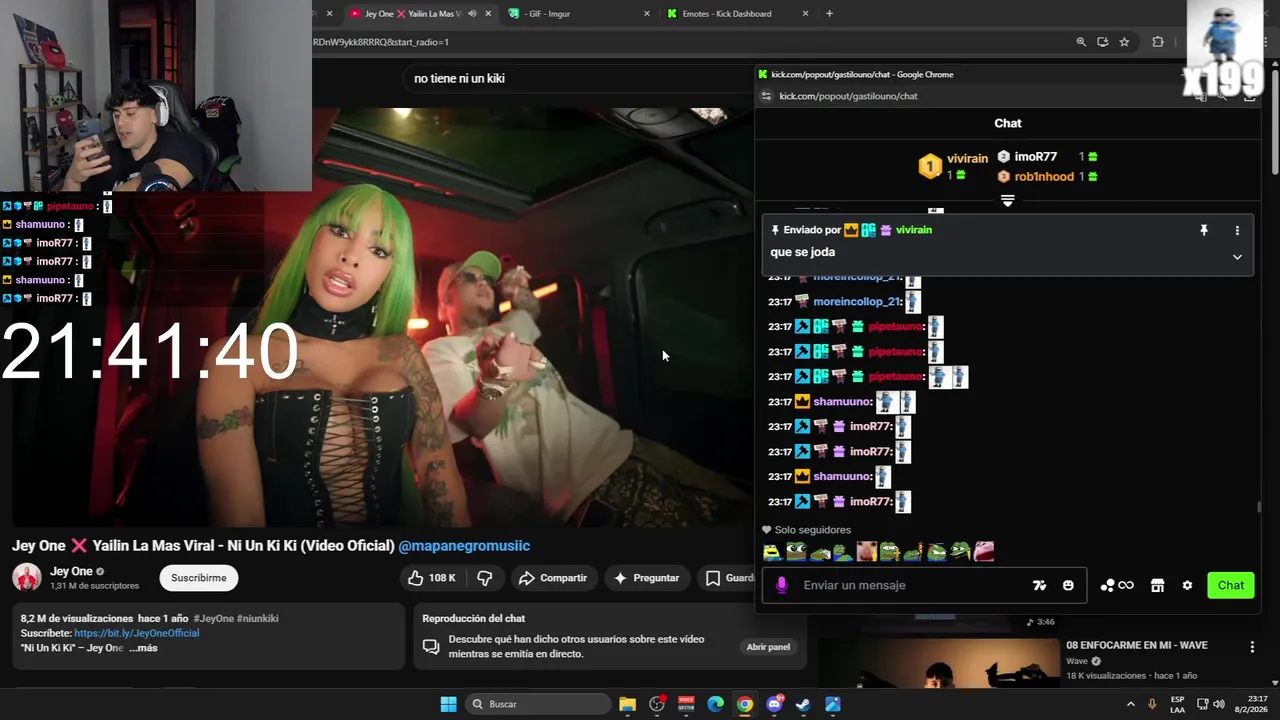Open chat replay with Abrir panel
Image resolution: width=1280 pixels, height=720 pixels.
point(768,647)
